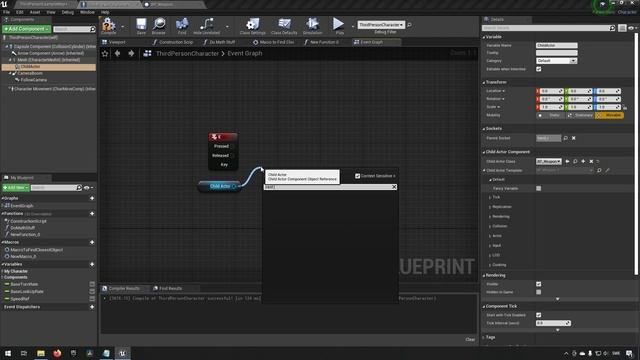Open the Debug menu

tap(68, 12)
